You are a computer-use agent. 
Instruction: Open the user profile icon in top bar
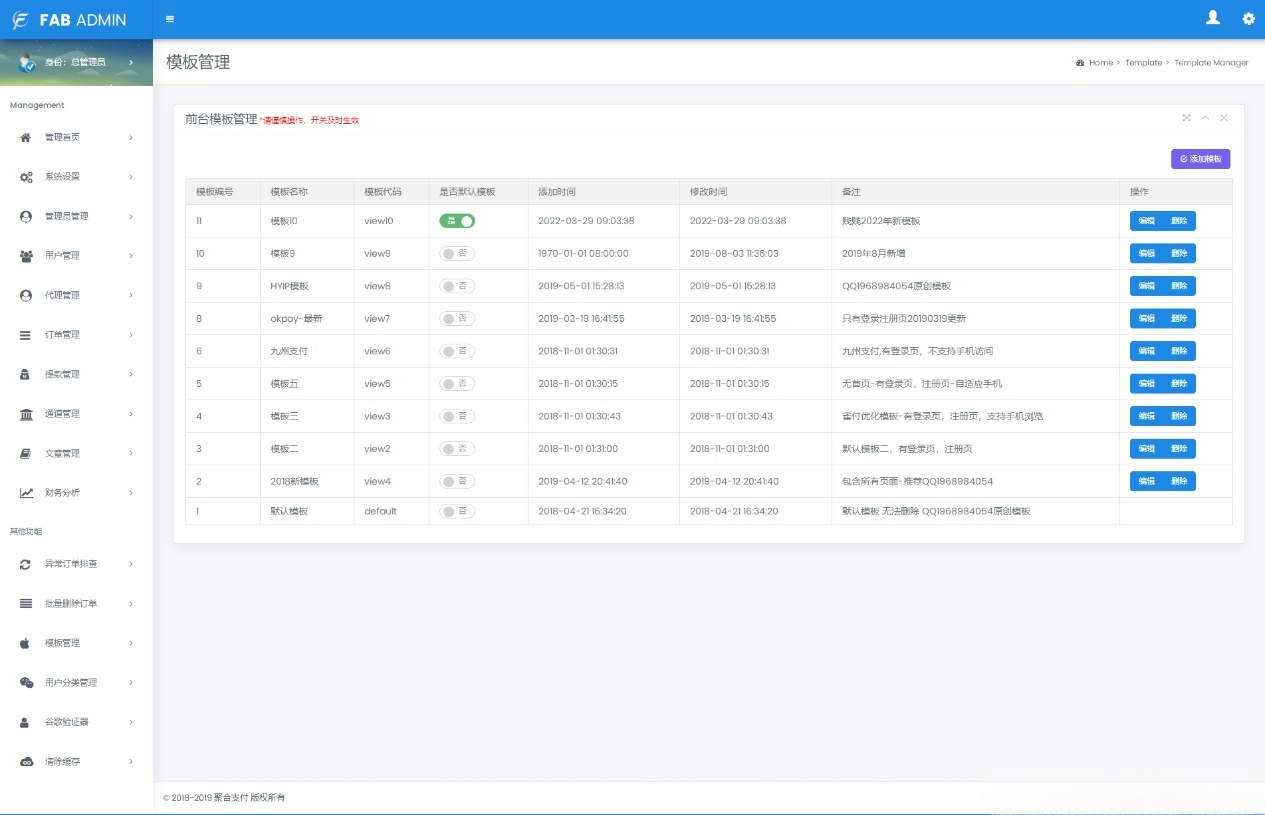(1212, 18)
